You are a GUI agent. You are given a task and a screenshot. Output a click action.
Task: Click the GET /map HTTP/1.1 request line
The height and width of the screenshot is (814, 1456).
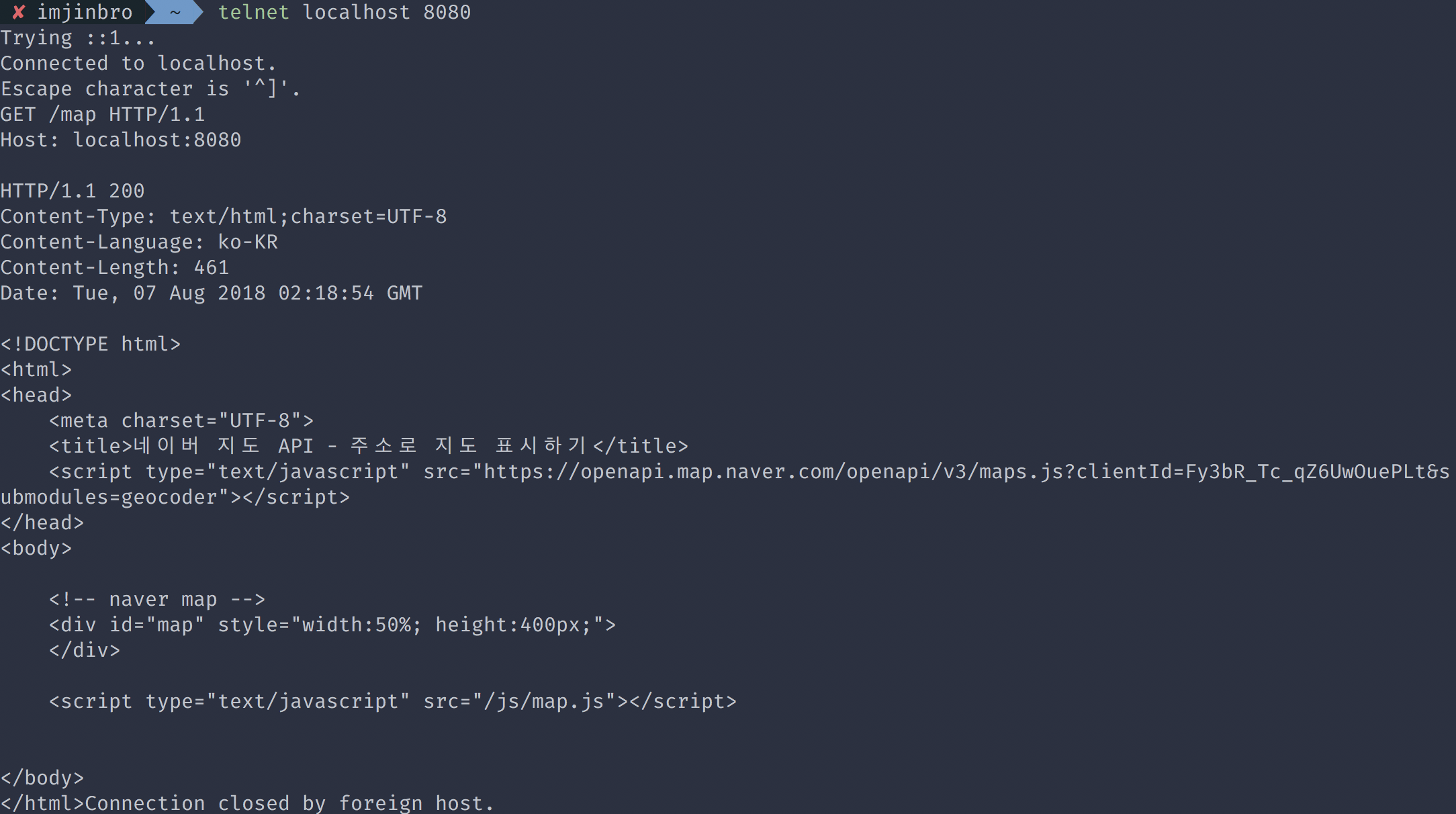pos(103,114)
